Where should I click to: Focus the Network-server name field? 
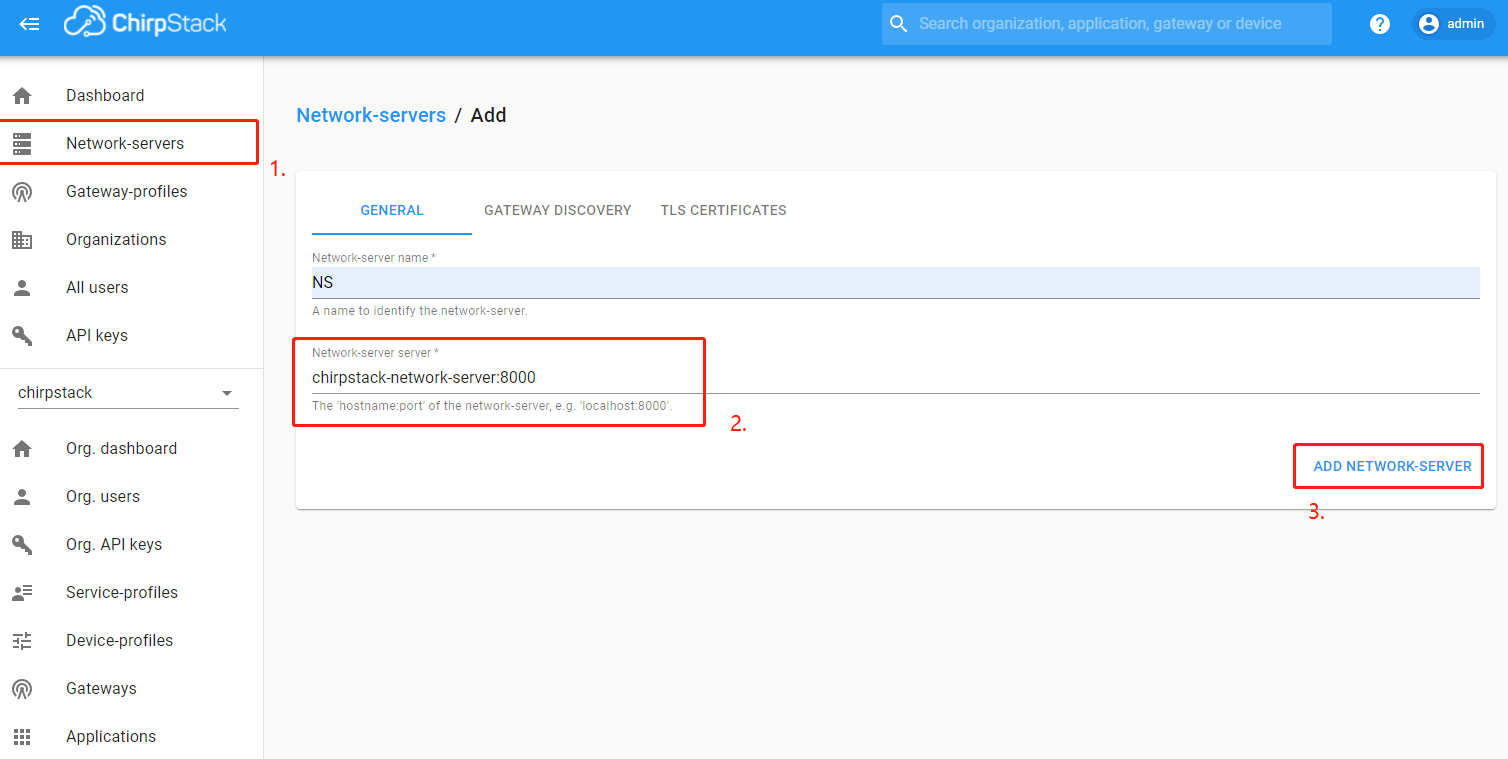click(895, 283)
